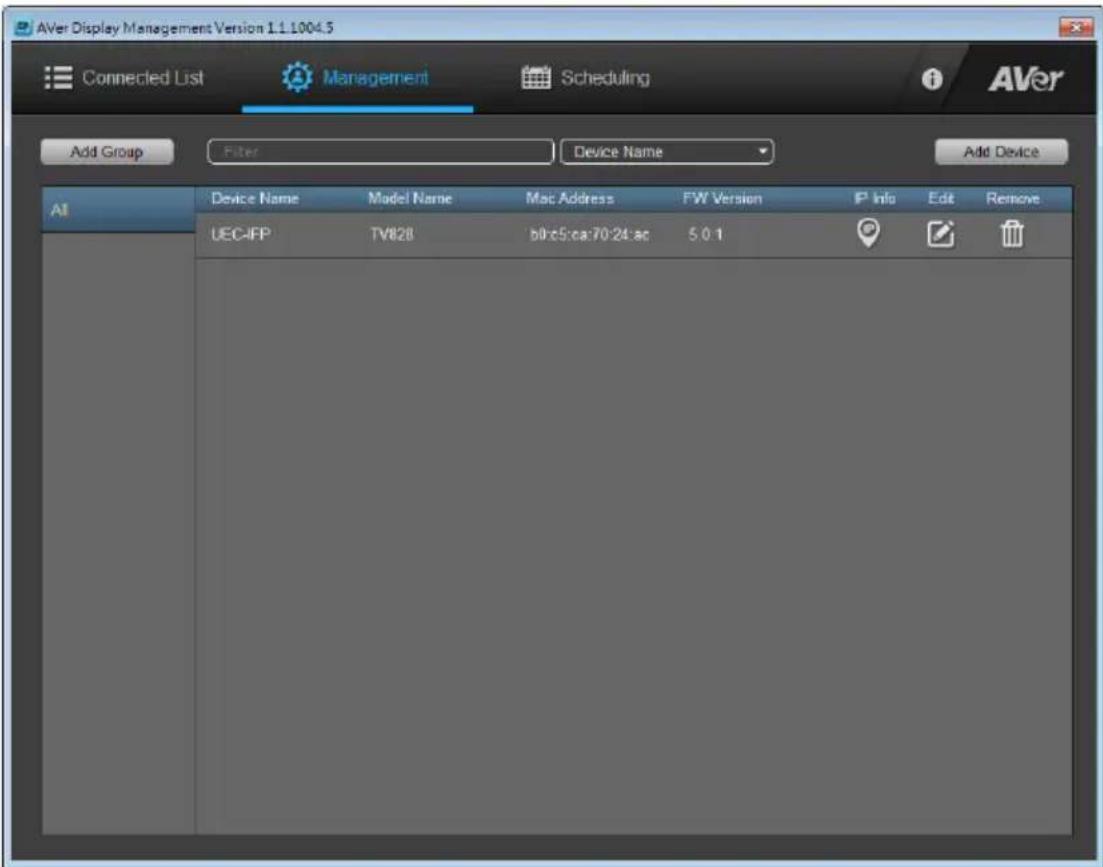Screen dimensions: 1103x867
Task: Select the Management tab label
Action: coord(375,77)
